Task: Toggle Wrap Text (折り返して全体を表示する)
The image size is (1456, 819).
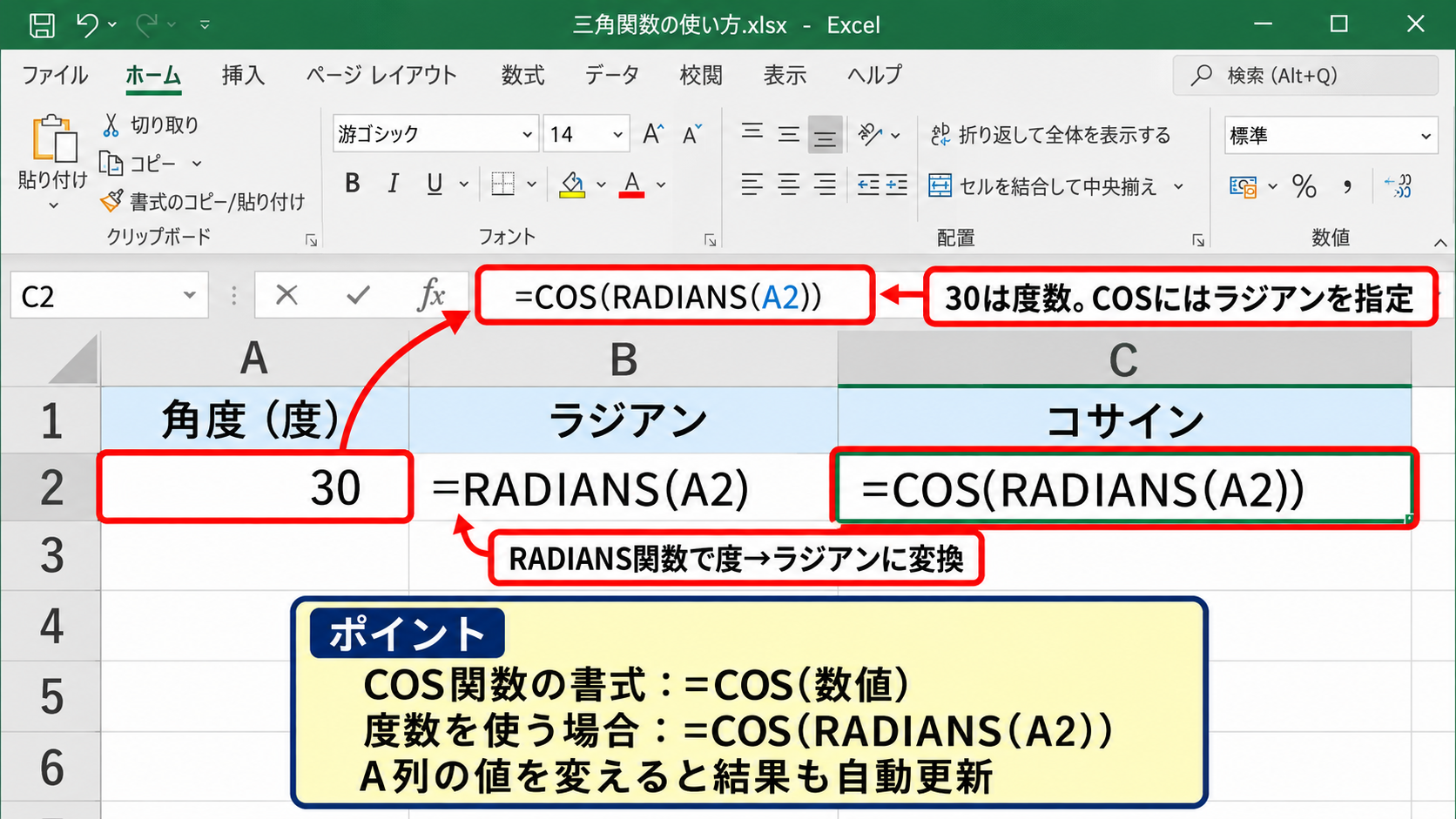Action: coord(1050,135)
